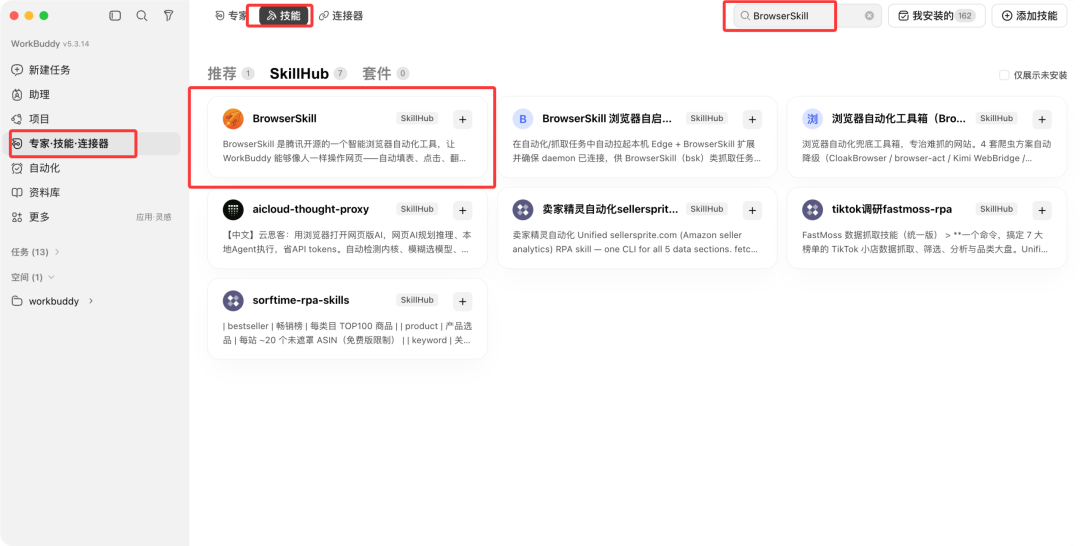The height and width of the screenshot is (546, 1080).
Task: Toggle the sidebar panel icon
Action: click(x=115, y=16)
